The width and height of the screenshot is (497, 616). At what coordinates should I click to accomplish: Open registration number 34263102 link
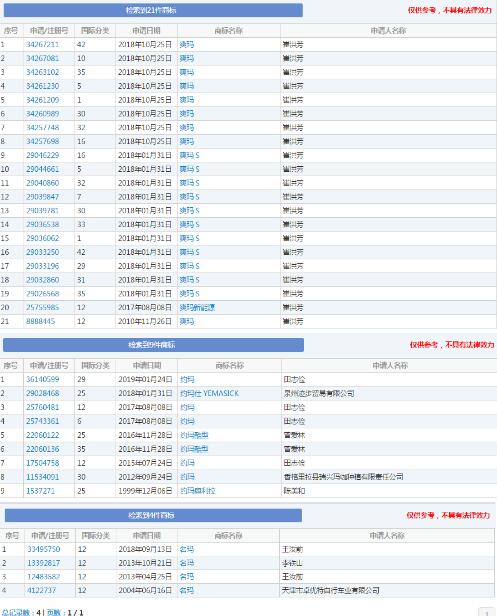42,72
